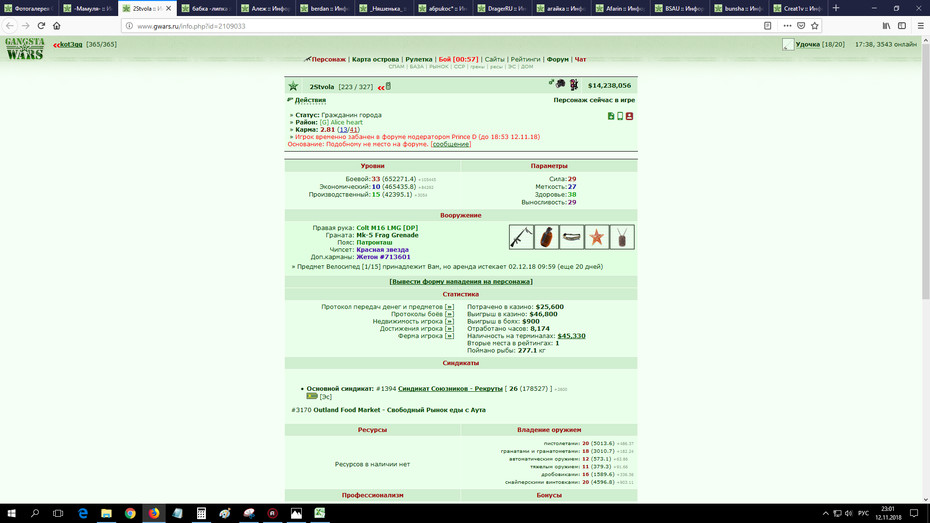Open new browser tab with plus button

click(836, 8)
